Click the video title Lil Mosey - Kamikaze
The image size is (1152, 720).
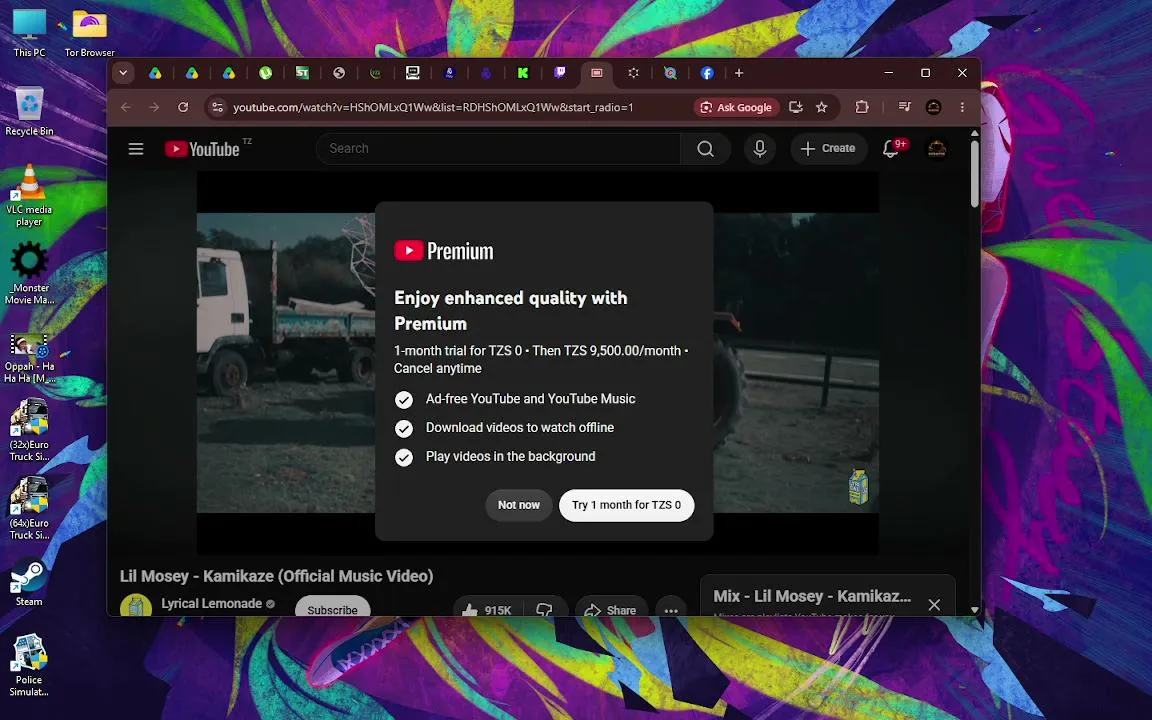(x=276, y=576)
